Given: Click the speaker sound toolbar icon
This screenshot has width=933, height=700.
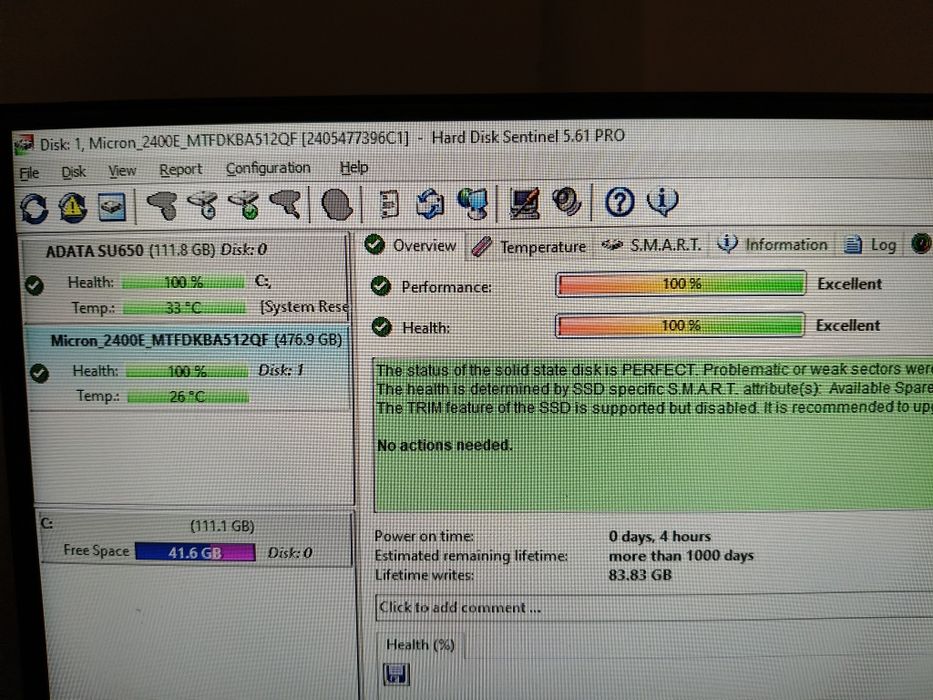Looking at the screenshot, I should pyautogui.click(x=566, y=201).
